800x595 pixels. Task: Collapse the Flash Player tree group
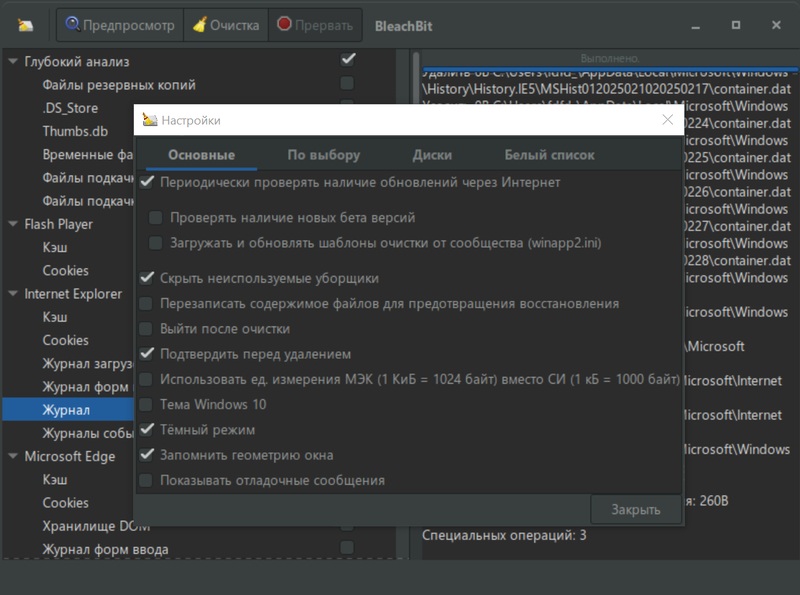click(13, 225)
